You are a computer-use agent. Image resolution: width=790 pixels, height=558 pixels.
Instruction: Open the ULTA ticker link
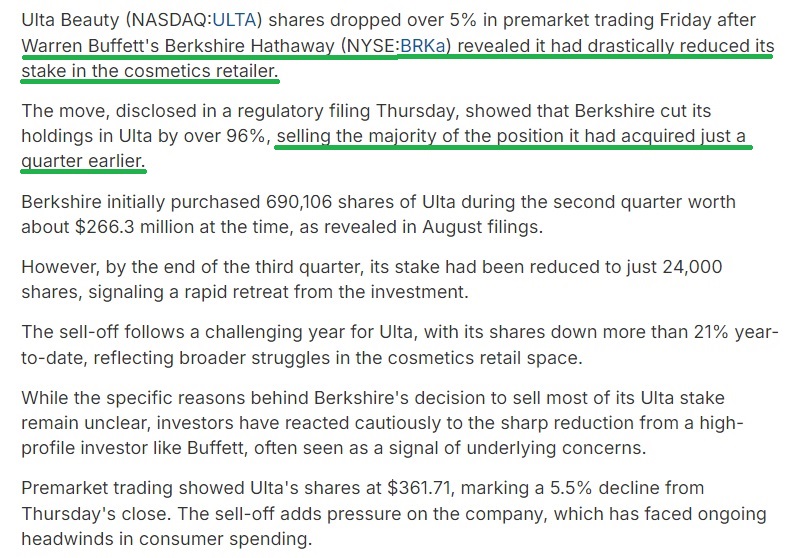[x=234, y=20]
